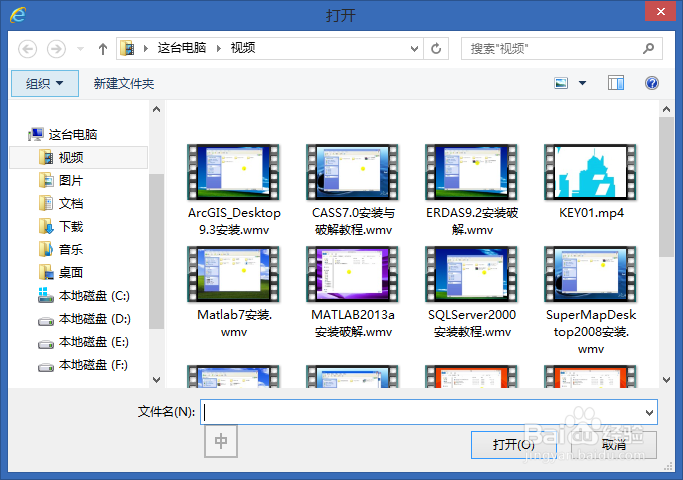The height and width of the screenshot is (480, 683).
Task: Click the Forward navigation arrow
Action: pyautogui.click(x=56, y=49)
